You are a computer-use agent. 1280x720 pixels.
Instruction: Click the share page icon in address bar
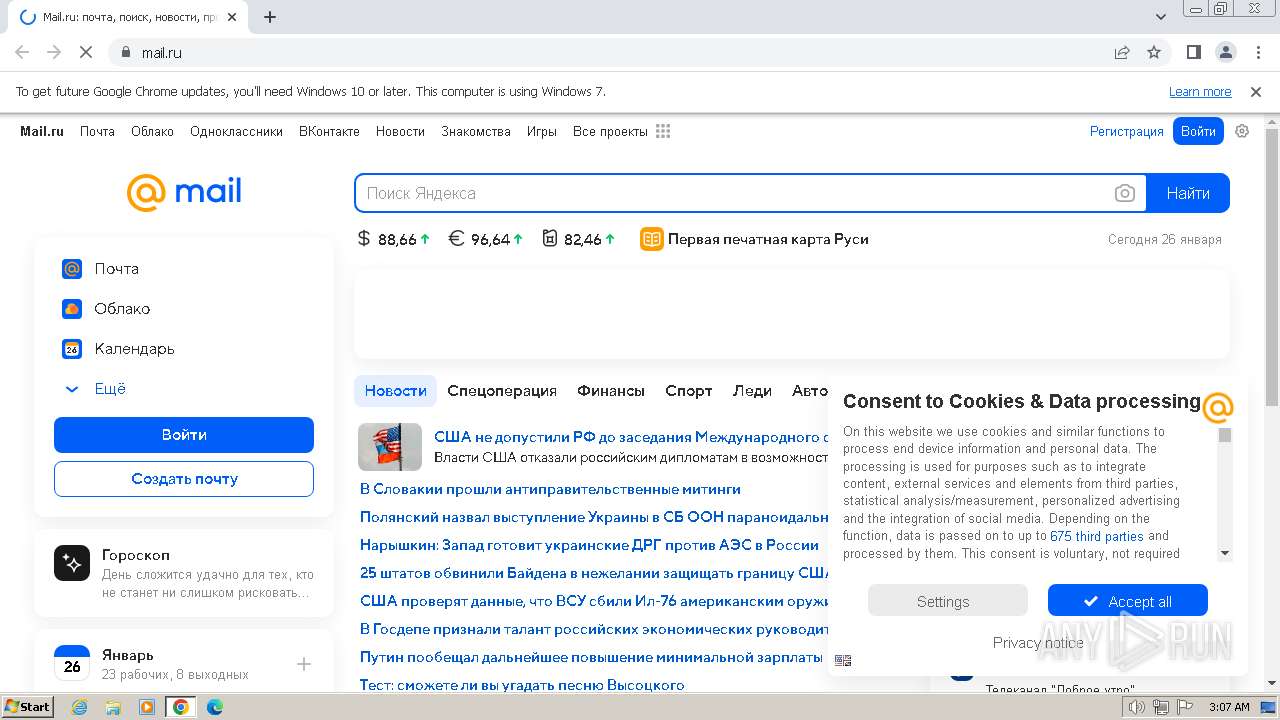1122,52
